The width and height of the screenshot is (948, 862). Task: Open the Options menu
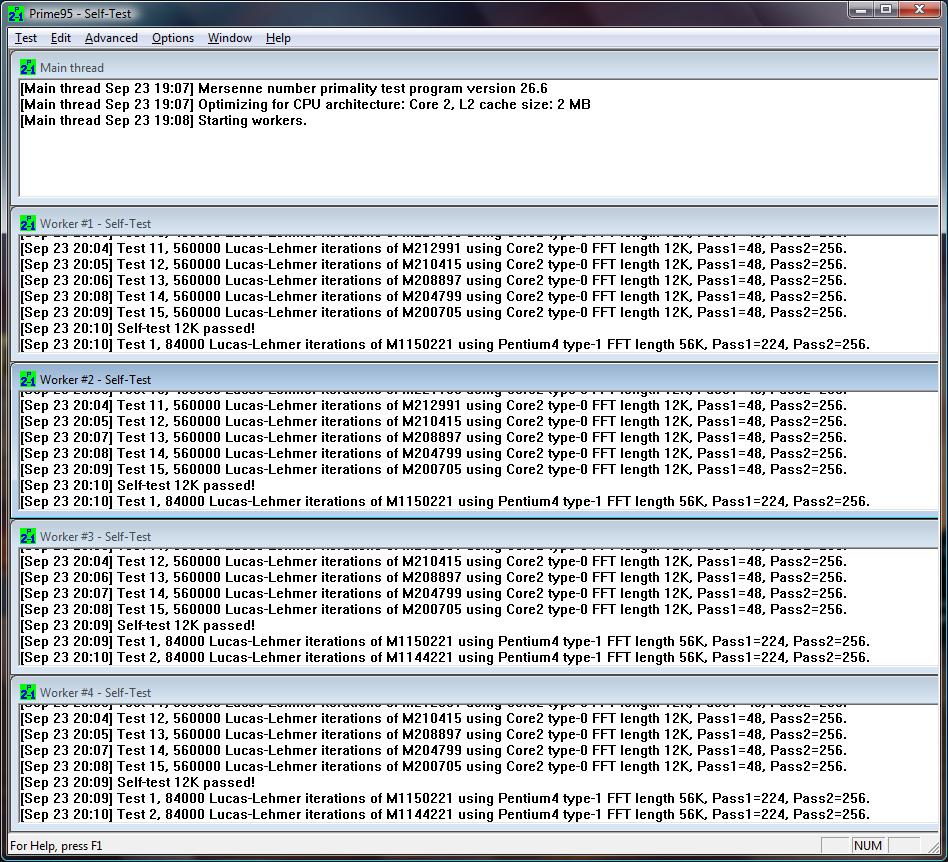173,38
